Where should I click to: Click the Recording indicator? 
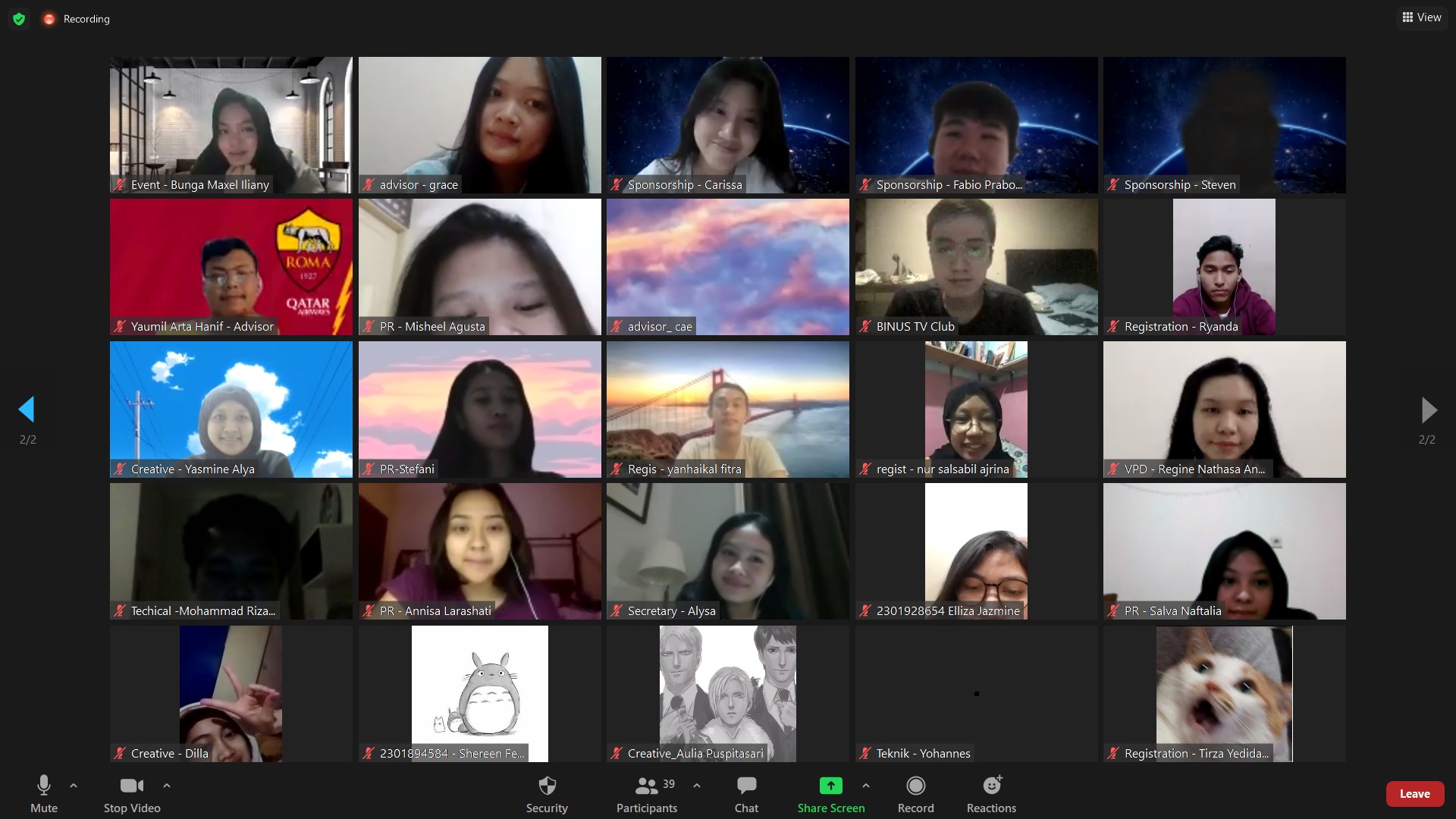pos(76,18)
